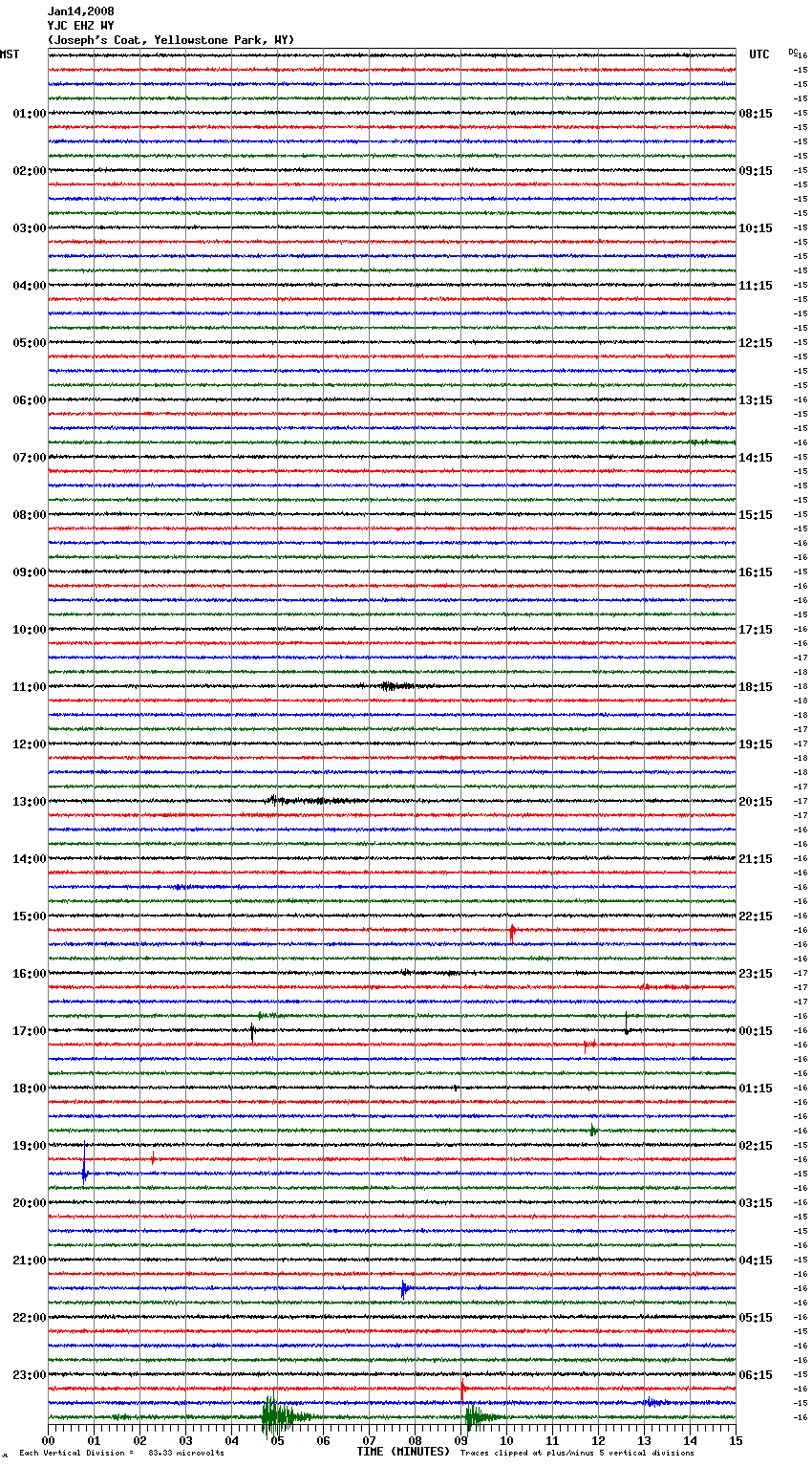The height and width of the screenshot is (1466, 812).
Task: Click the 13:00 MST time label
Action: click(x=30, y=802)
